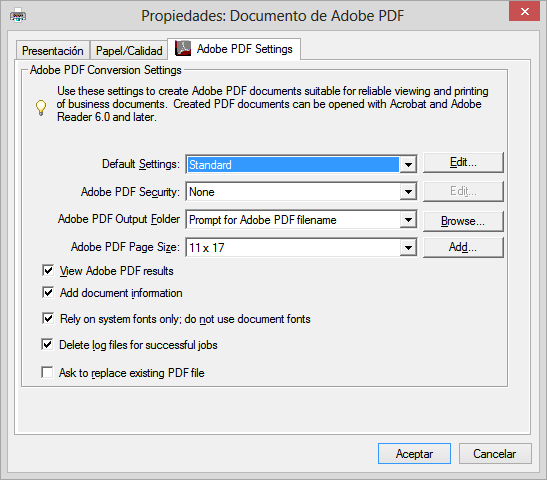Click Edit button for Default Settings

[463, 163]
